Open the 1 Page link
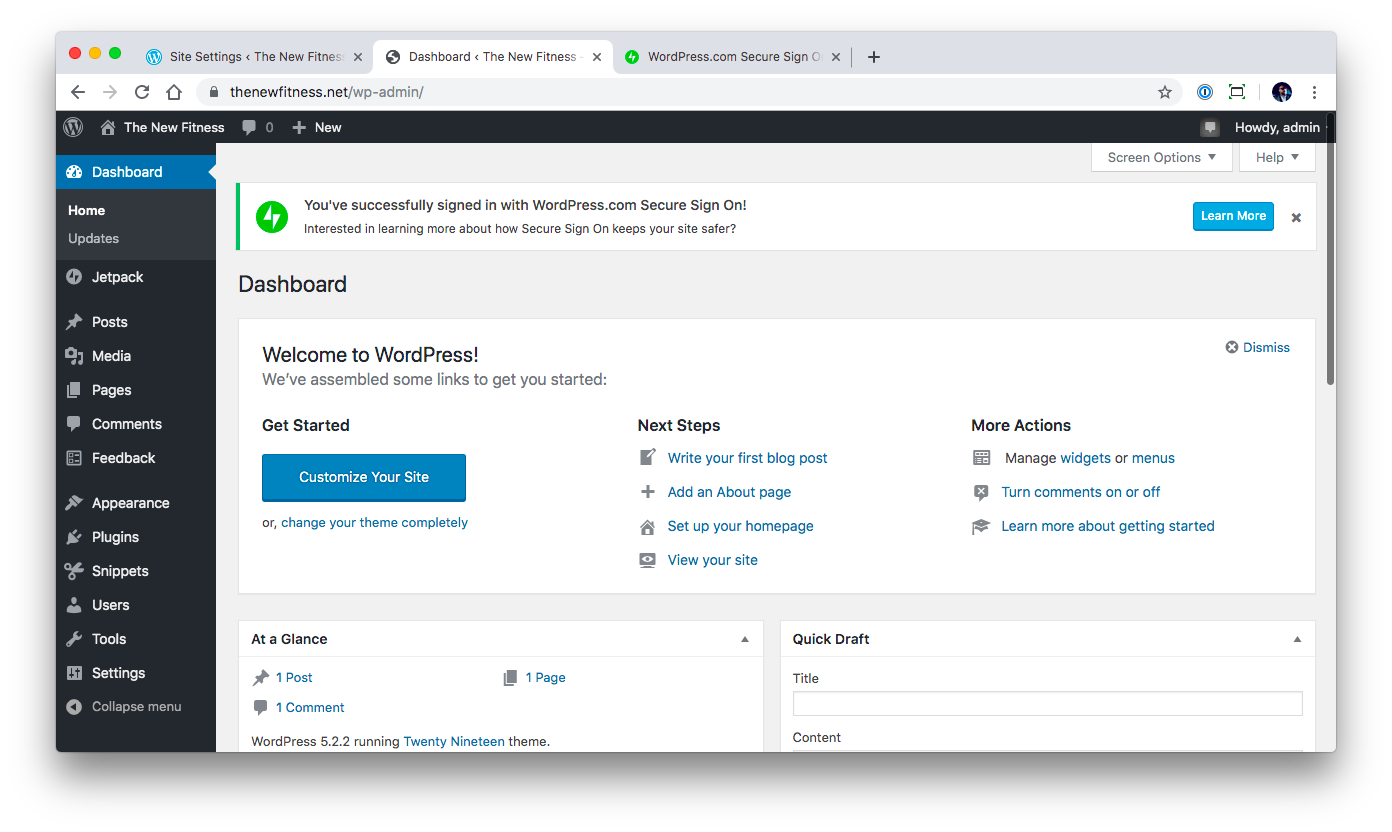1392x832 pixels. pyautogui.click(x=546, y=677)
